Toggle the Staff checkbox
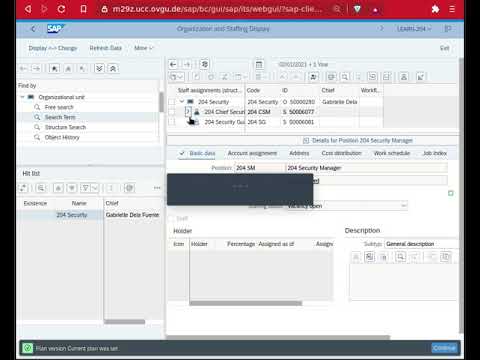The image size is (480, 360). [171, 219]
